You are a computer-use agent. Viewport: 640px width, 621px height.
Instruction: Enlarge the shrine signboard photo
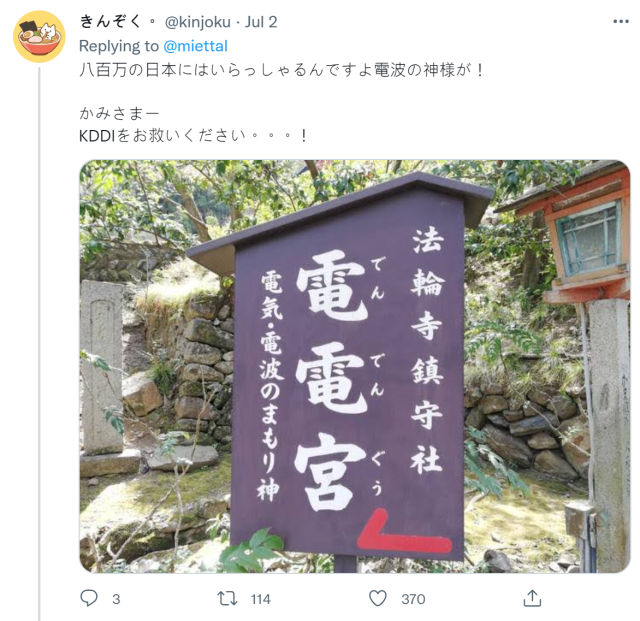[354, 366]
